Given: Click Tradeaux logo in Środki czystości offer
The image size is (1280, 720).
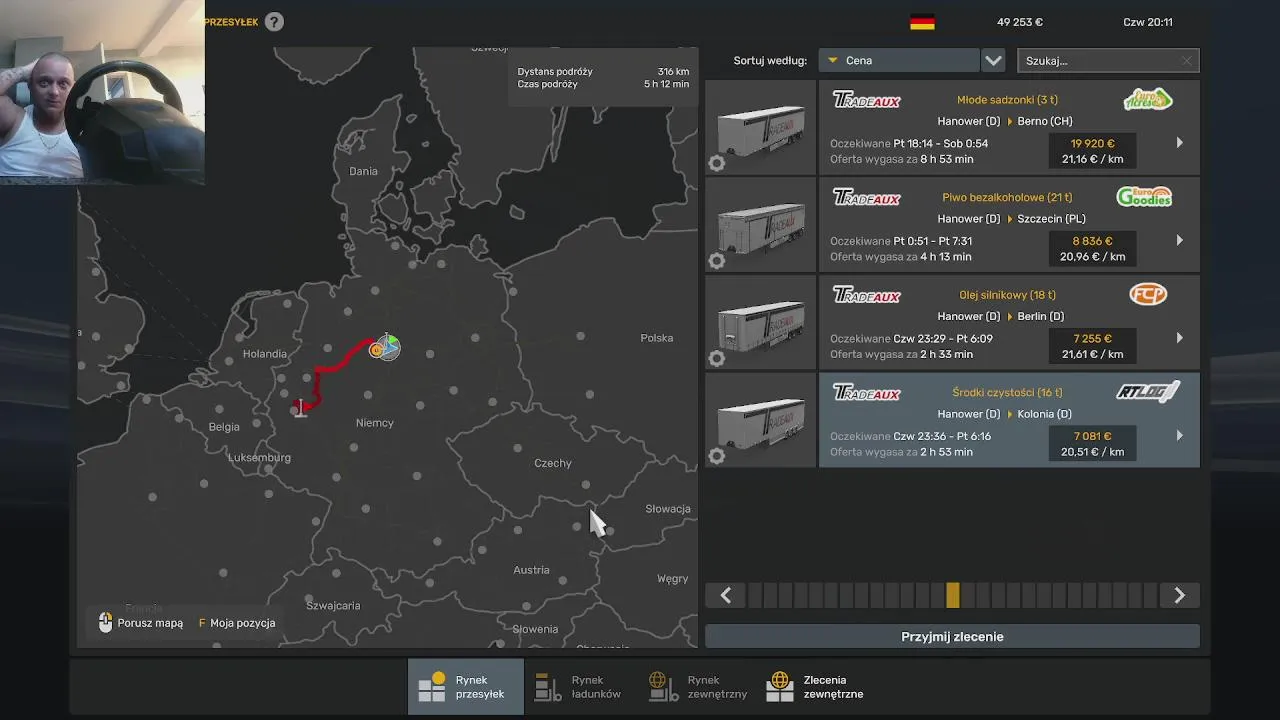Looking at the screenshot, I should (x=867, y=393).
